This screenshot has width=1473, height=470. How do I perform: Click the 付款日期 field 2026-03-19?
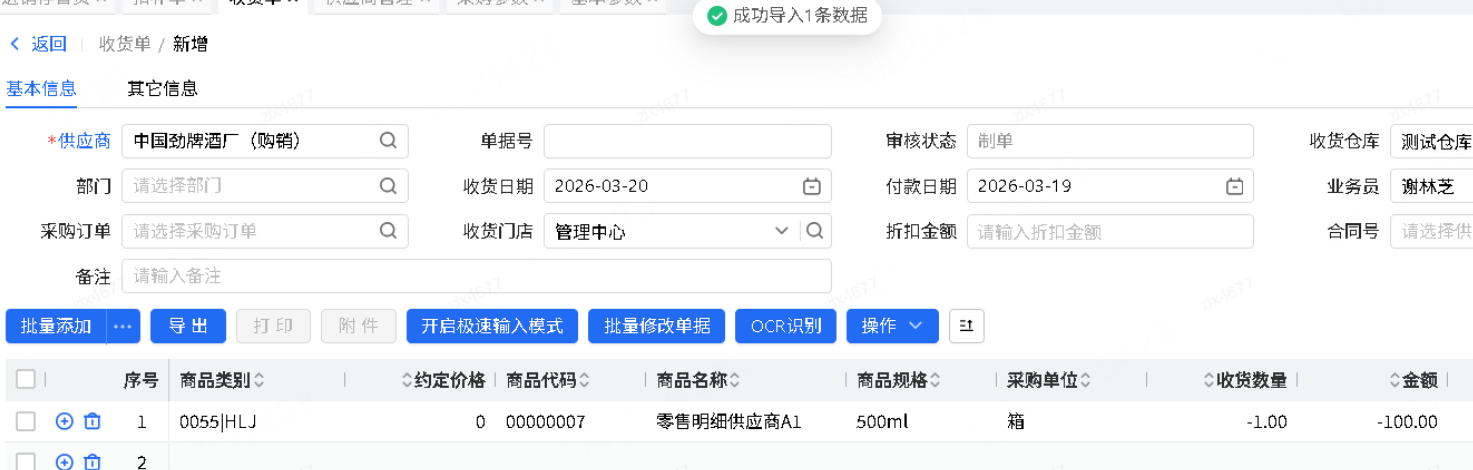[x=1110, y=186]
